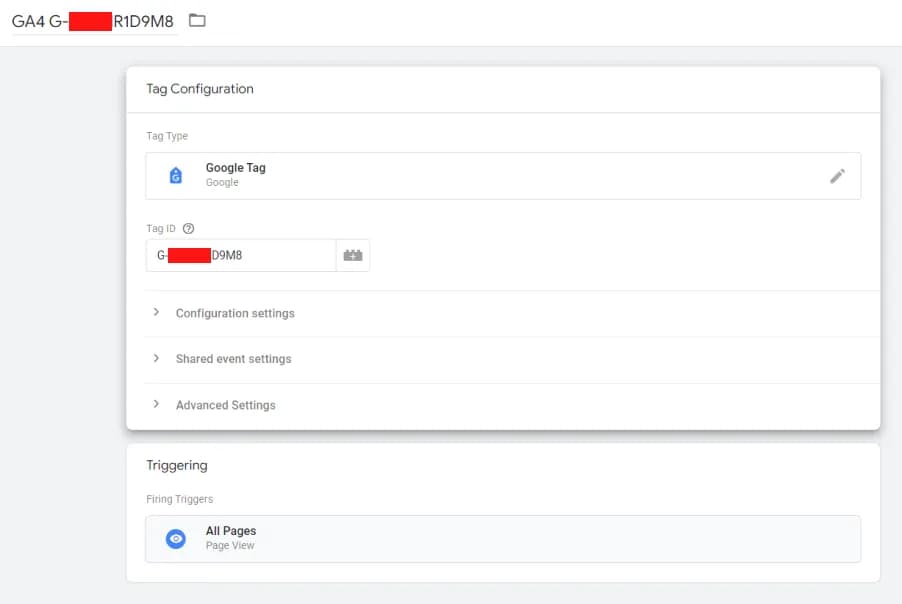Open the Tag ID help question mark

click(x=188, y=228)
